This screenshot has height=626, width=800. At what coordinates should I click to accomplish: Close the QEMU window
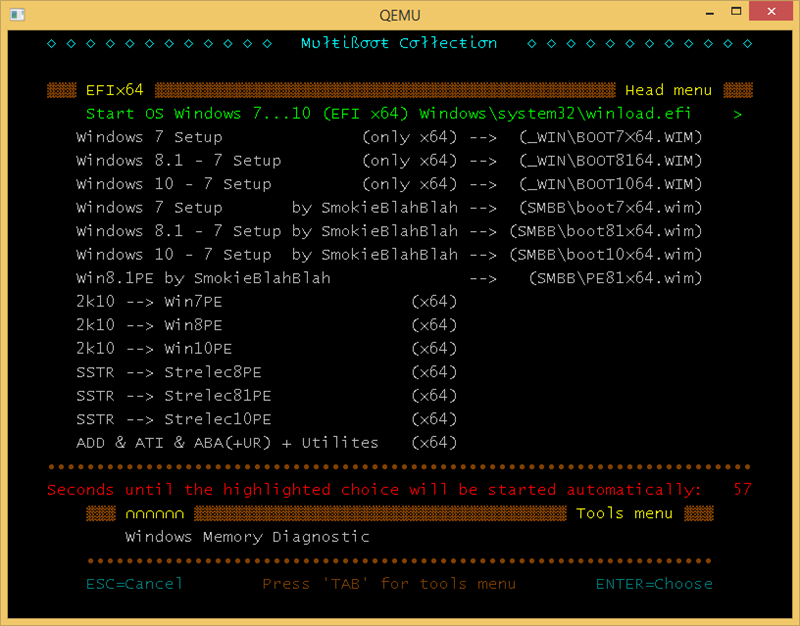point(771,11)
